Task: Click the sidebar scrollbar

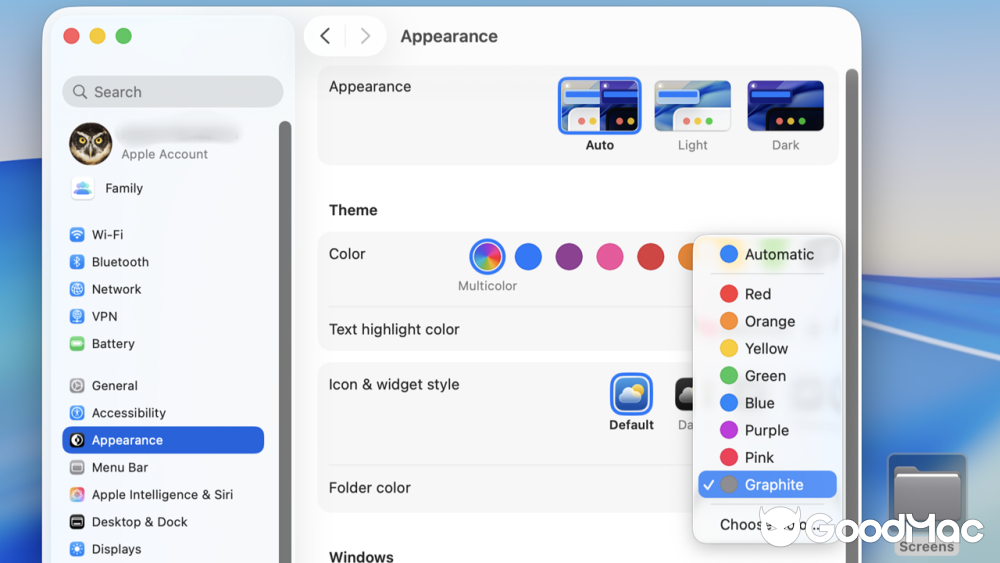Action: point(284,342)
